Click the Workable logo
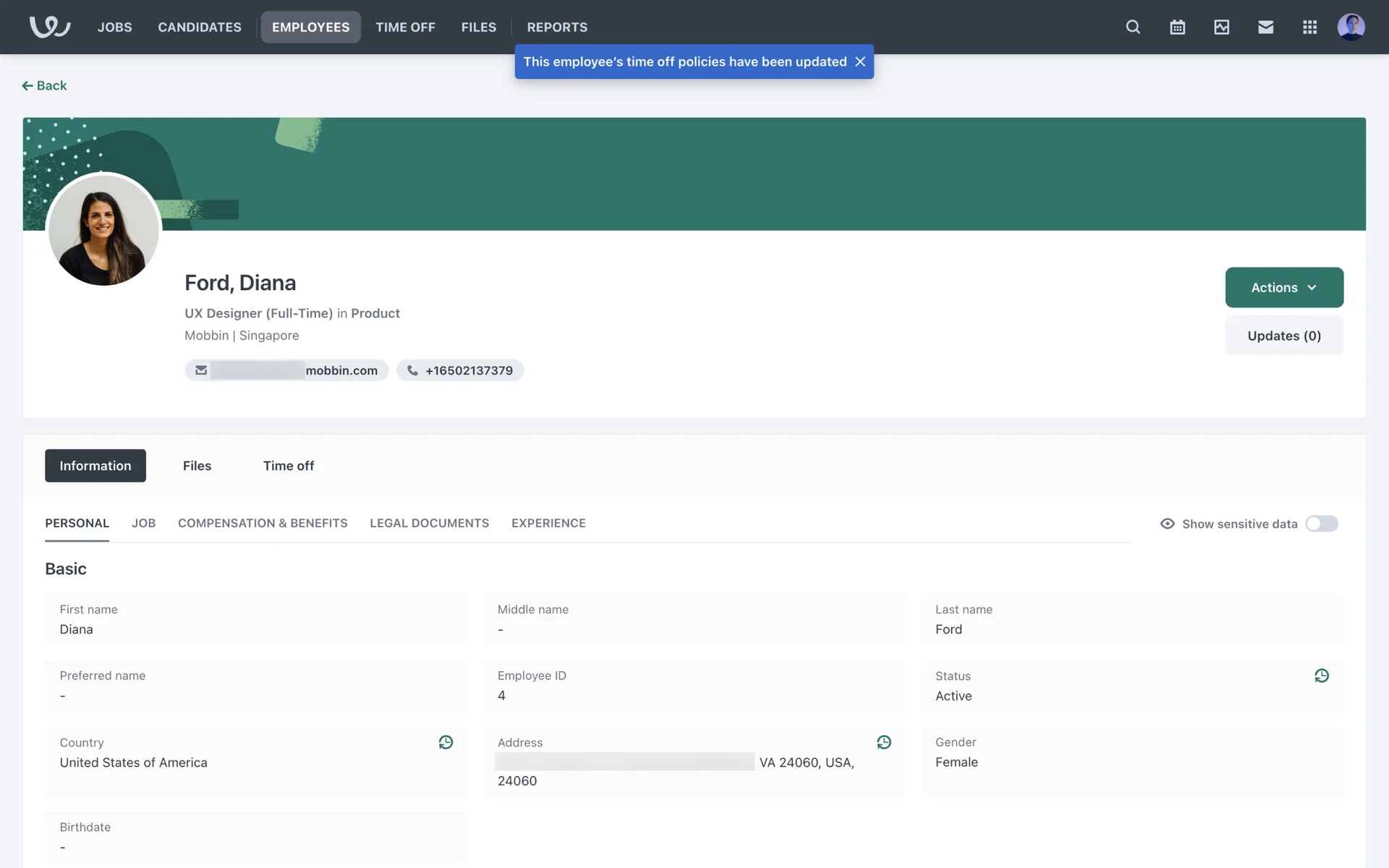The height and width of the screenshot is (868, 1389). click(49, 27)
